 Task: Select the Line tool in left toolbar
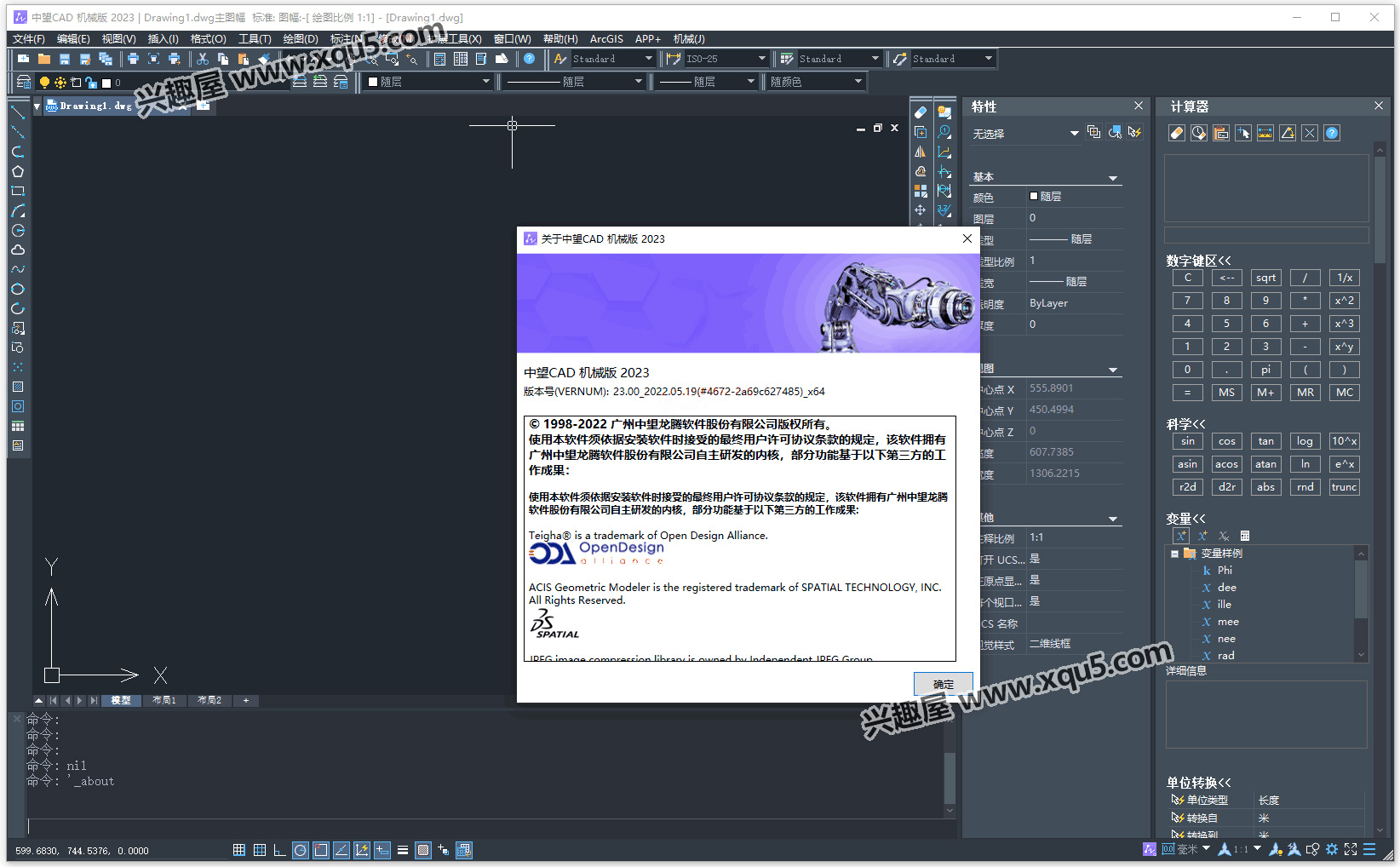(x=18, y=112)
